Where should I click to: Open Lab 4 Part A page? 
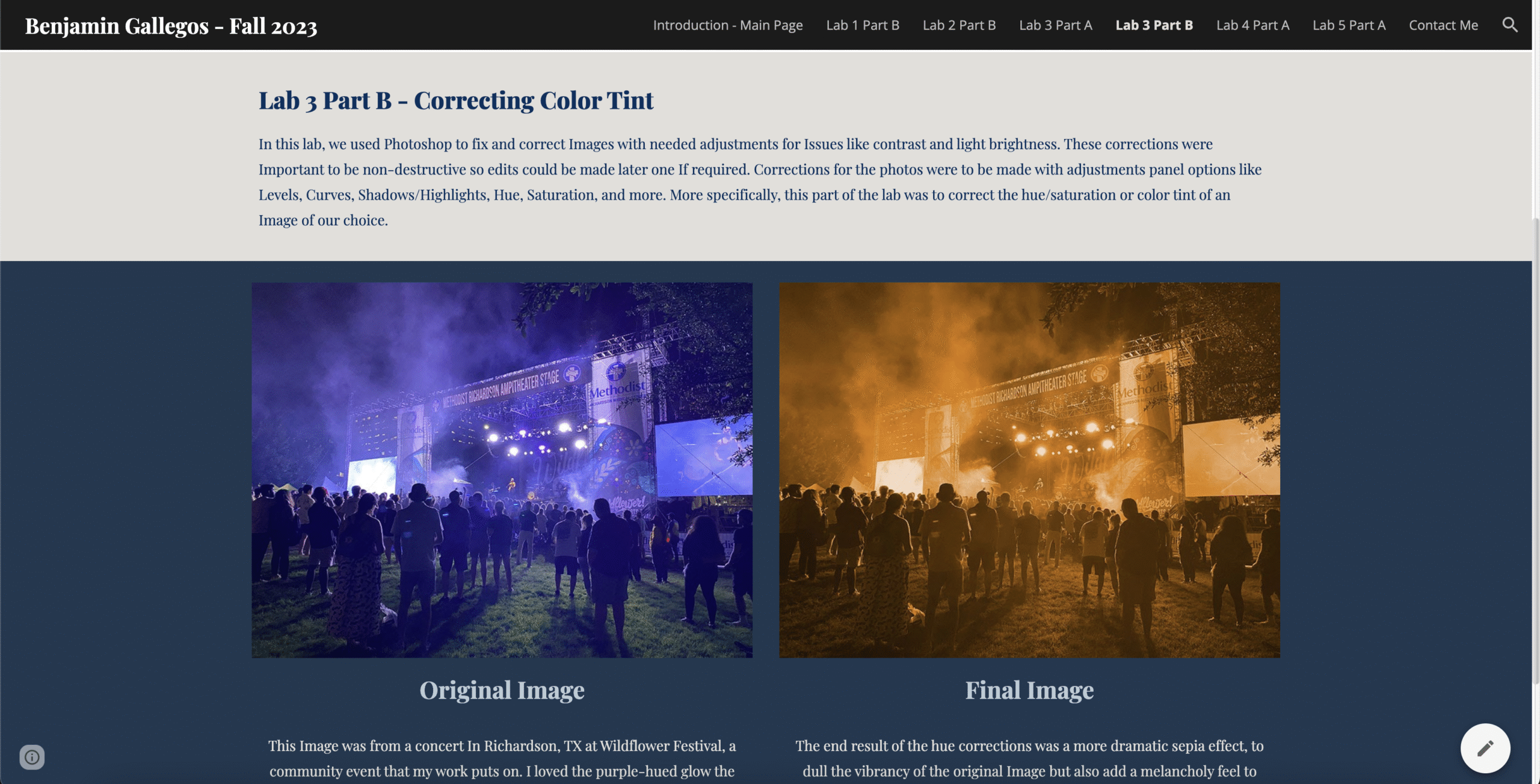click(x=1252, y=25)
